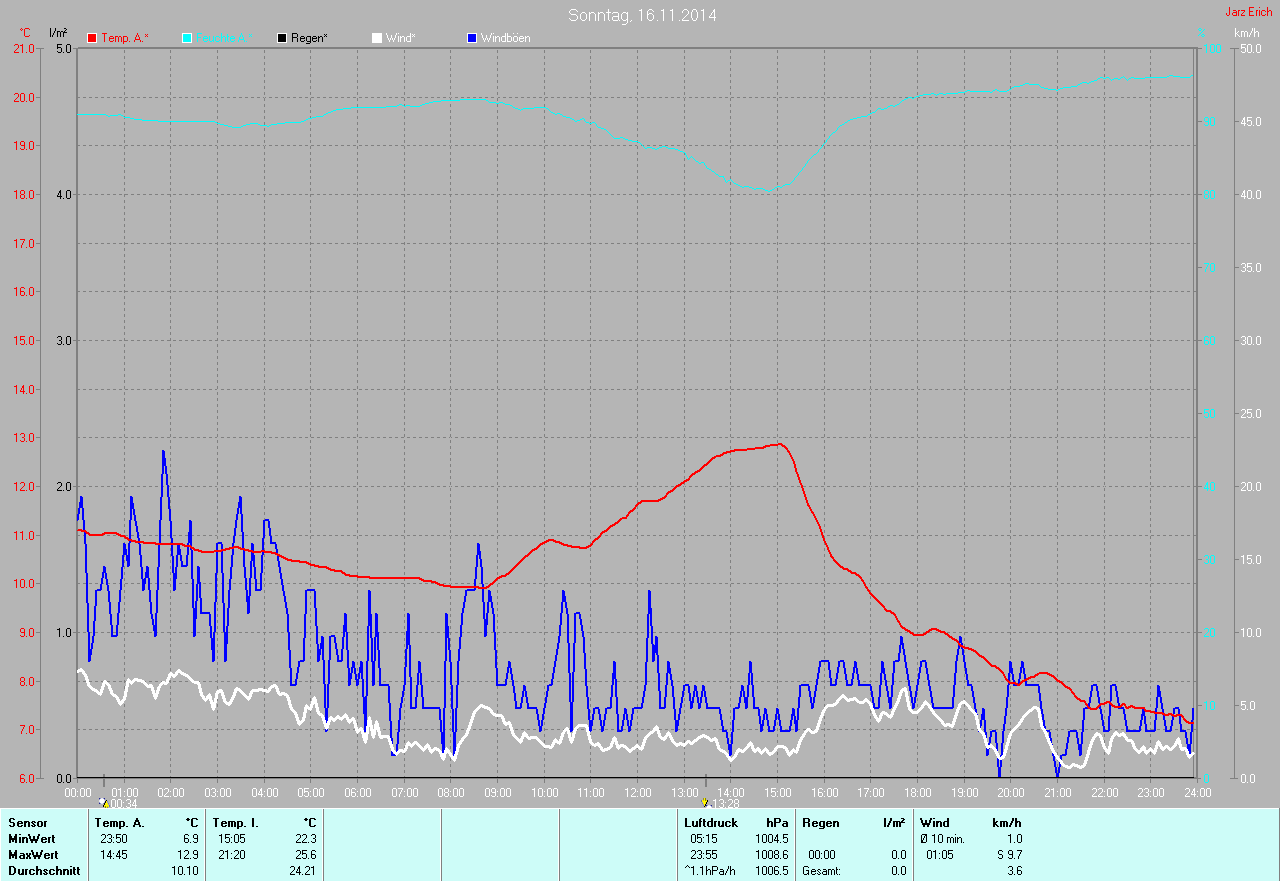Click the MaxWert row label
The height and width of the screenshot is (881, 1280).
[33, 855]
